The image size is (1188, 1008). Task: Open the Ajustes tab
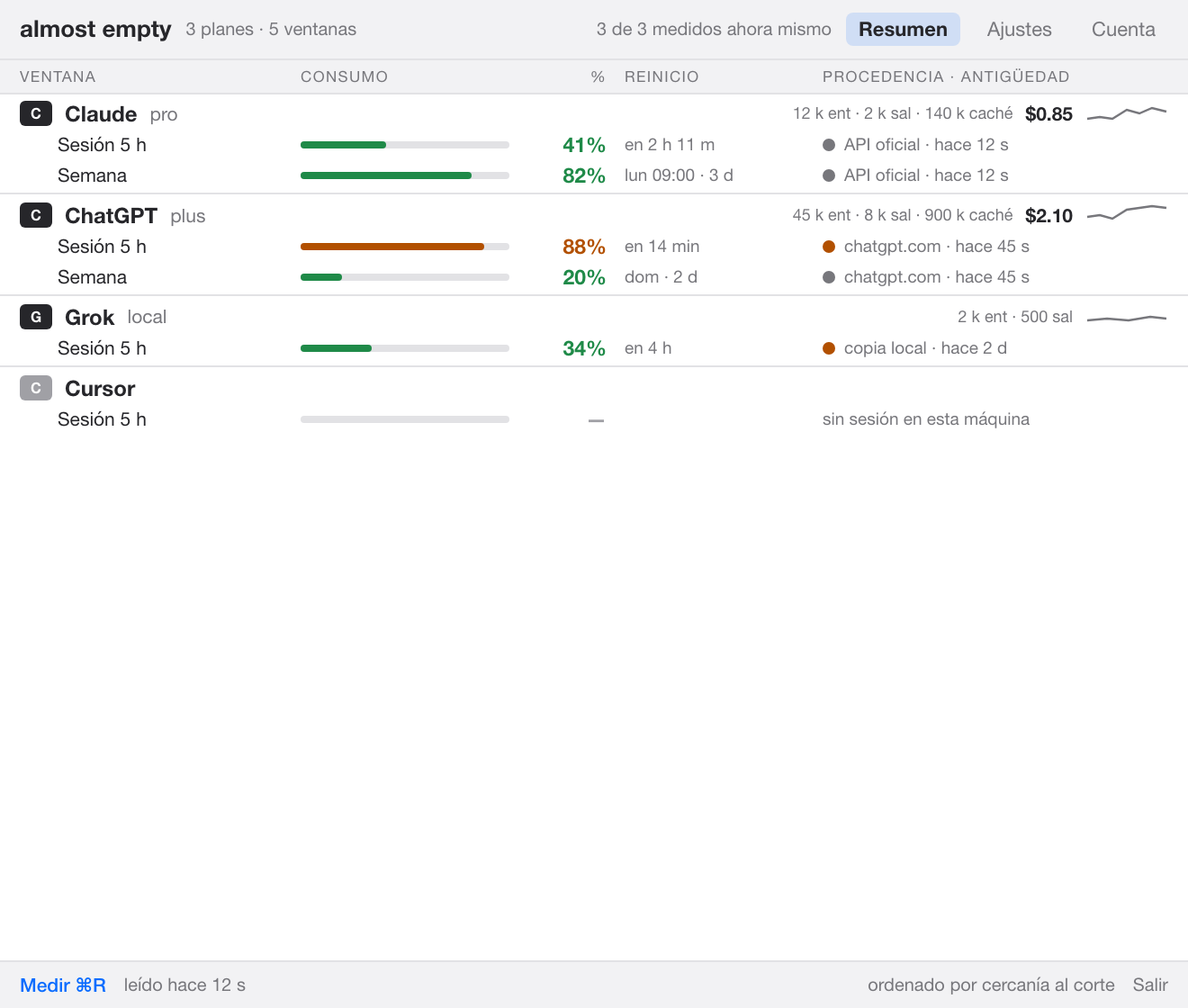point(1019,29)
